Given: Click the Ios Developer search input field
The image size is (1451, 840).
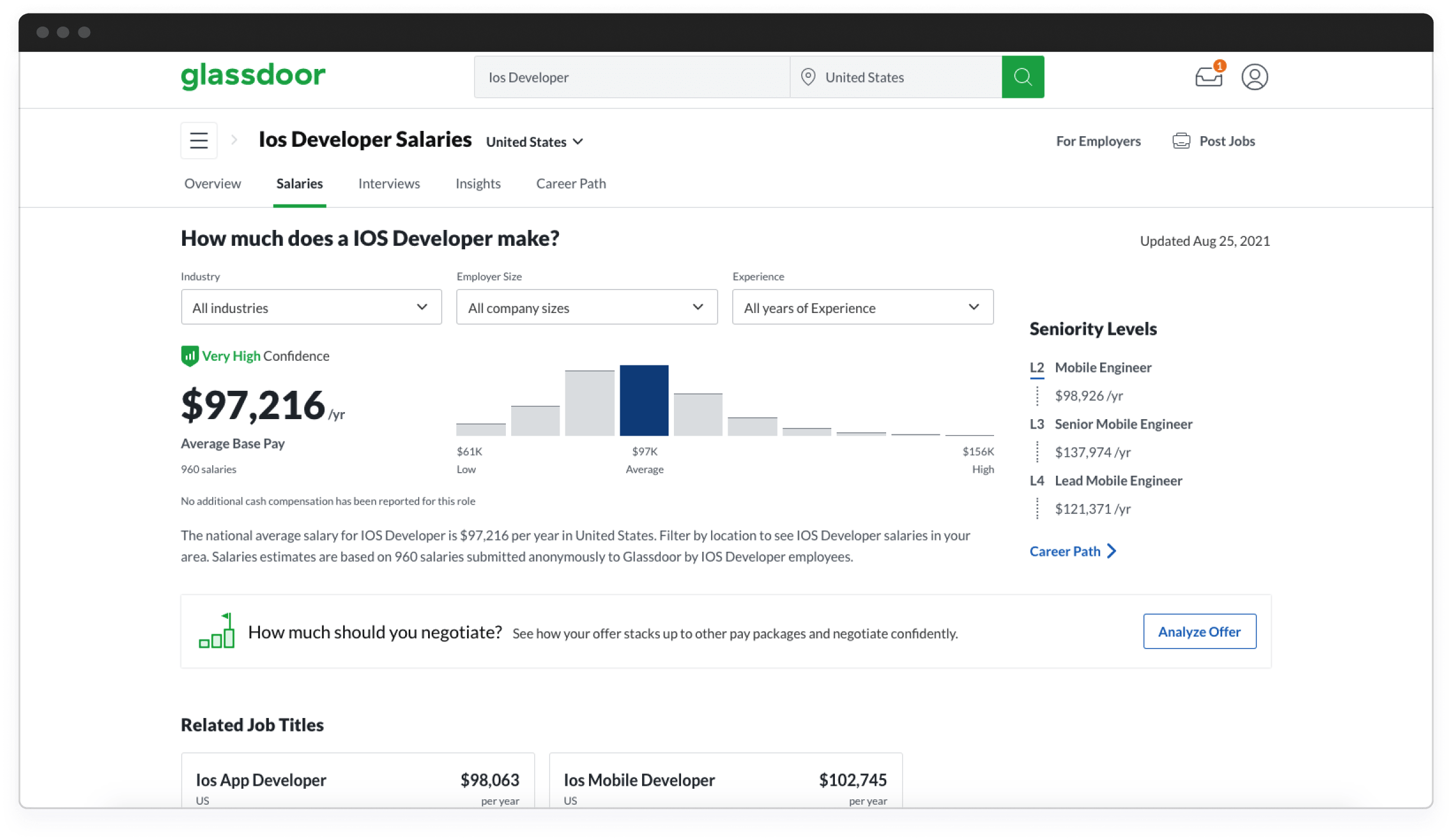Looking at the screenshot, I should 631,77.
